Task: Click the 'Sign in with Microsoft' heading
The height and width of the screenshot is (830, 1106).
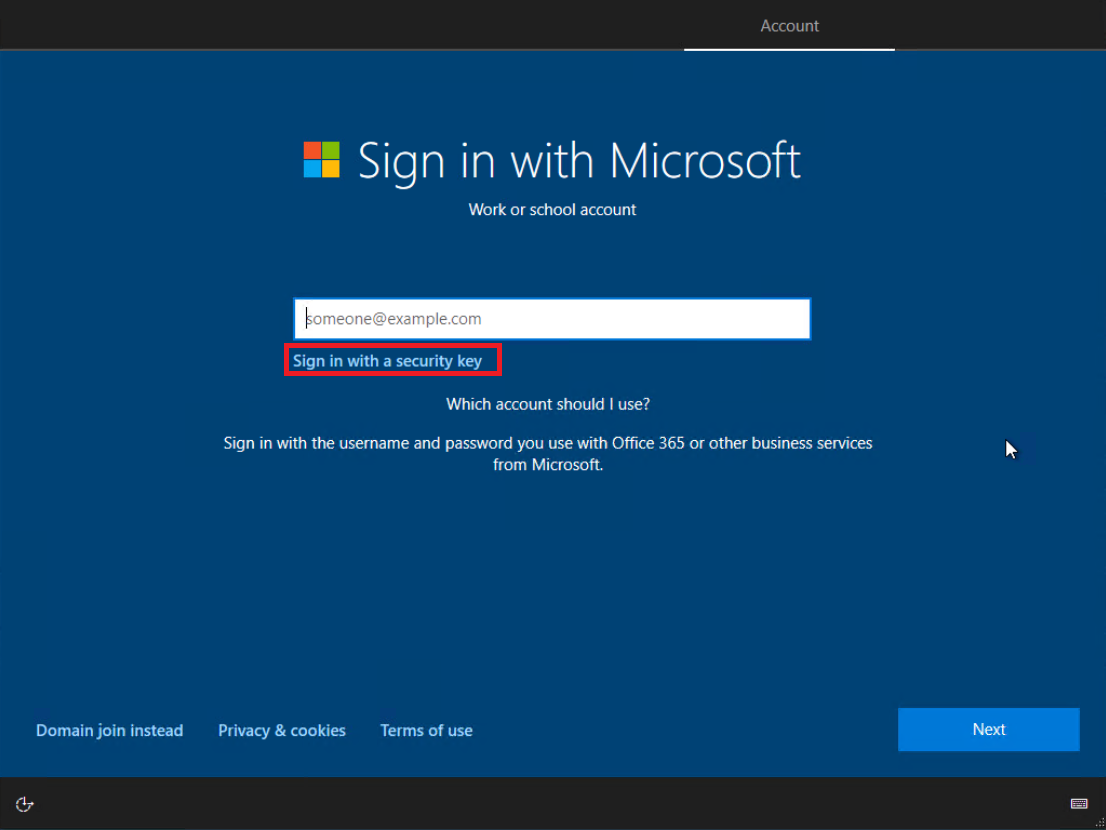Action: 579,161
